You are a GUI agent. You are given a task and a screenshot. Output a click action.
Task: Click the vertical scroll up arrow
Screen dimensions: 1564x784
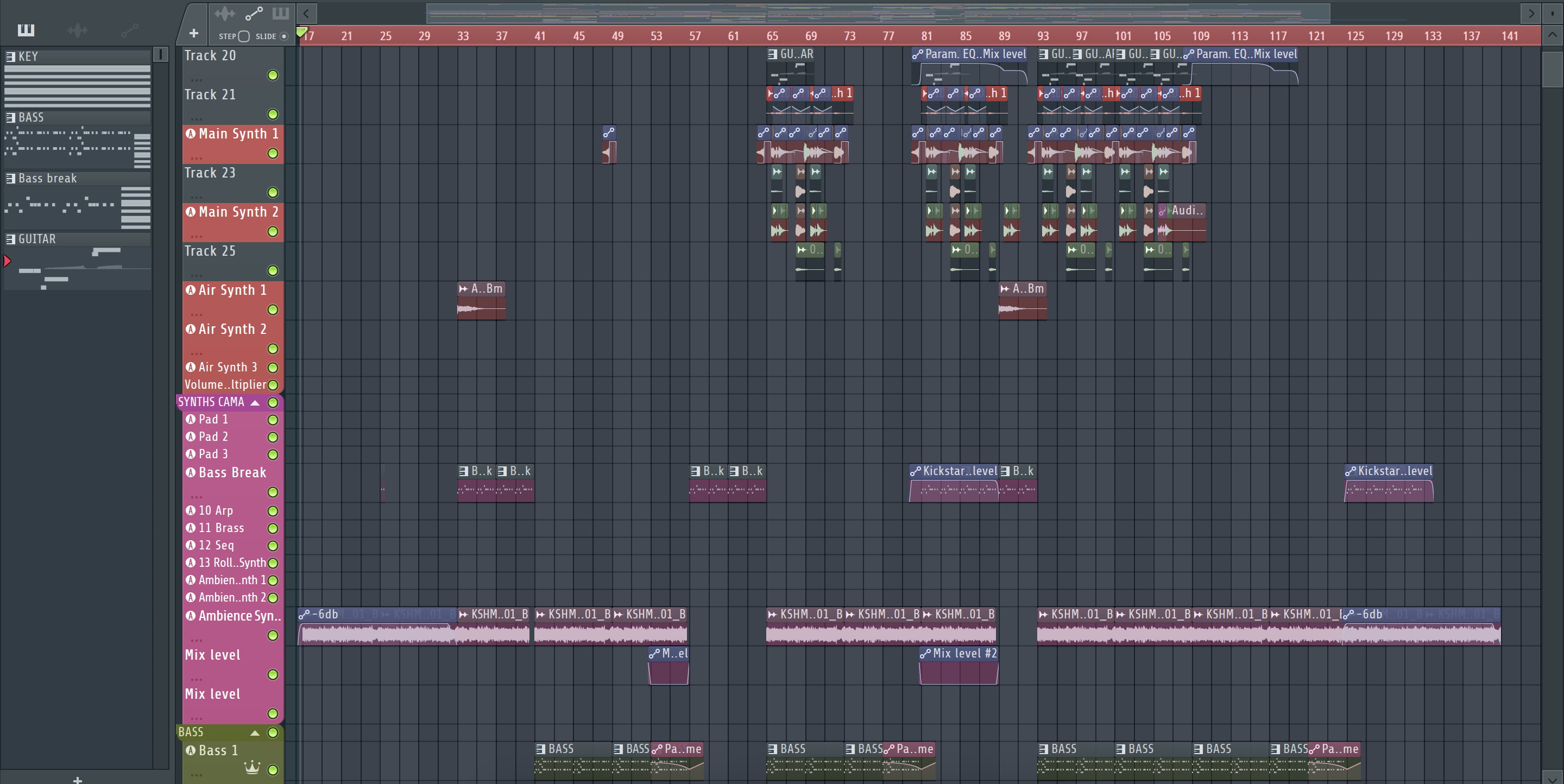click(1552, 35)
